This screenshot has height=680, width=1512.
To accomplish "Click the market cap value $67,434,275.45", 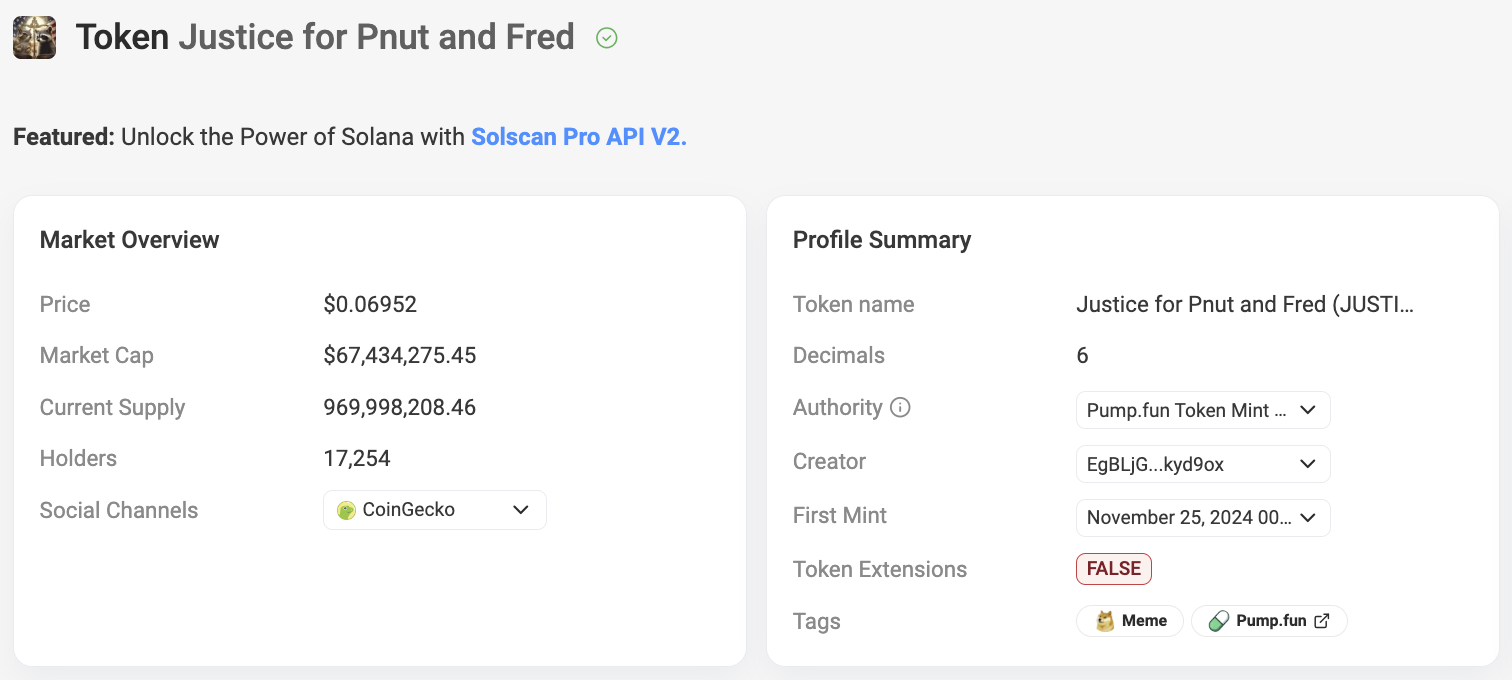I will click(x=400, y=356).
